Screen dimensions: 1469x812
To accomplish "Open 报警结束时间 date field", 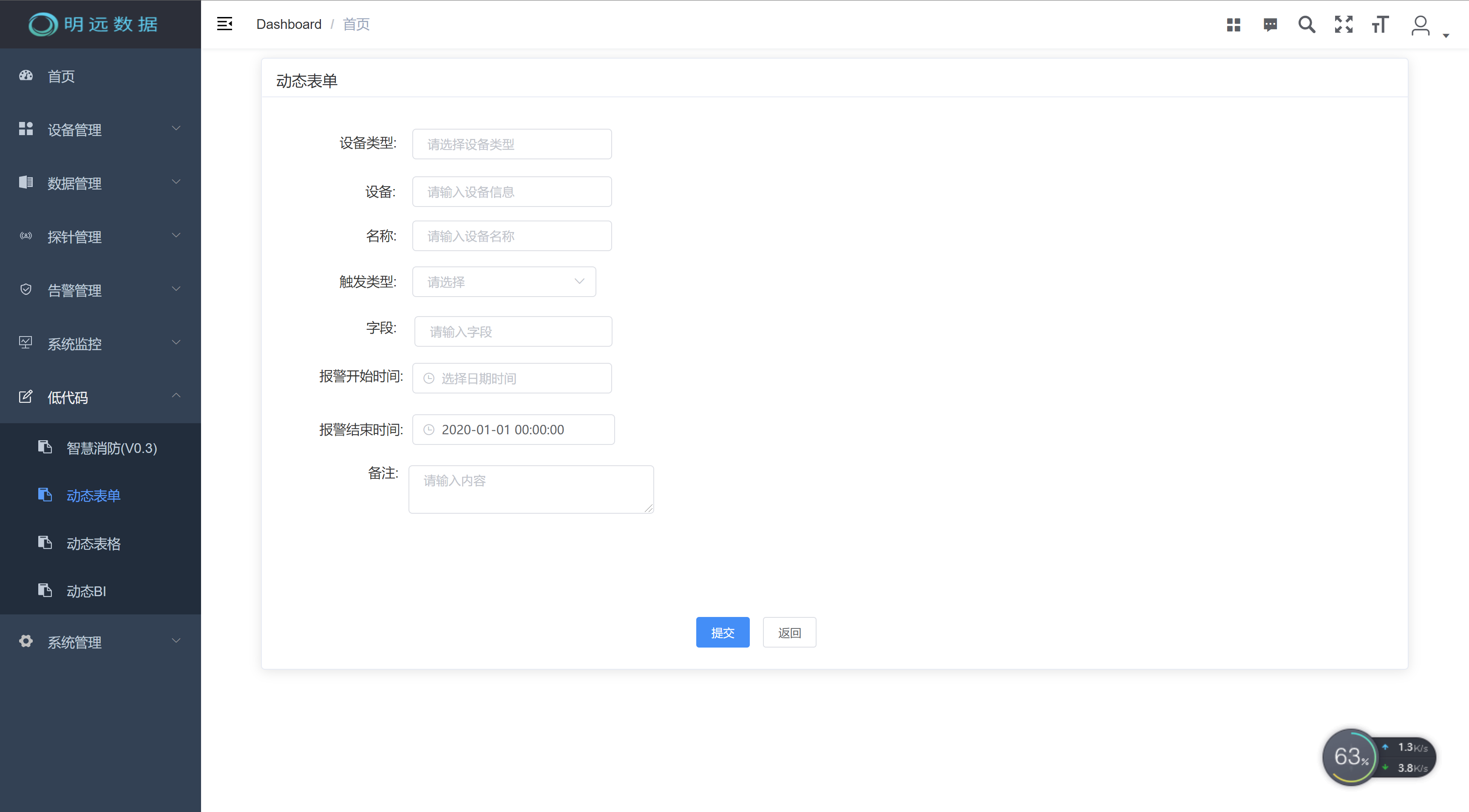I will click(x=513, y=430).
